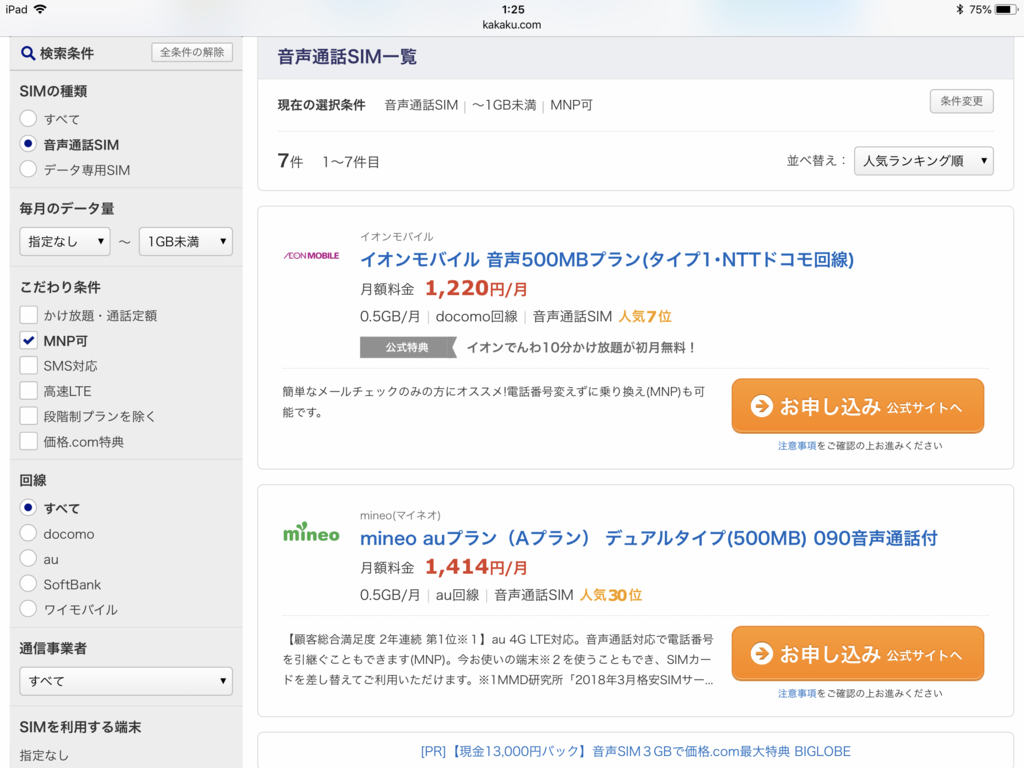Click the 1,220円/月 price text

(476, 288)
